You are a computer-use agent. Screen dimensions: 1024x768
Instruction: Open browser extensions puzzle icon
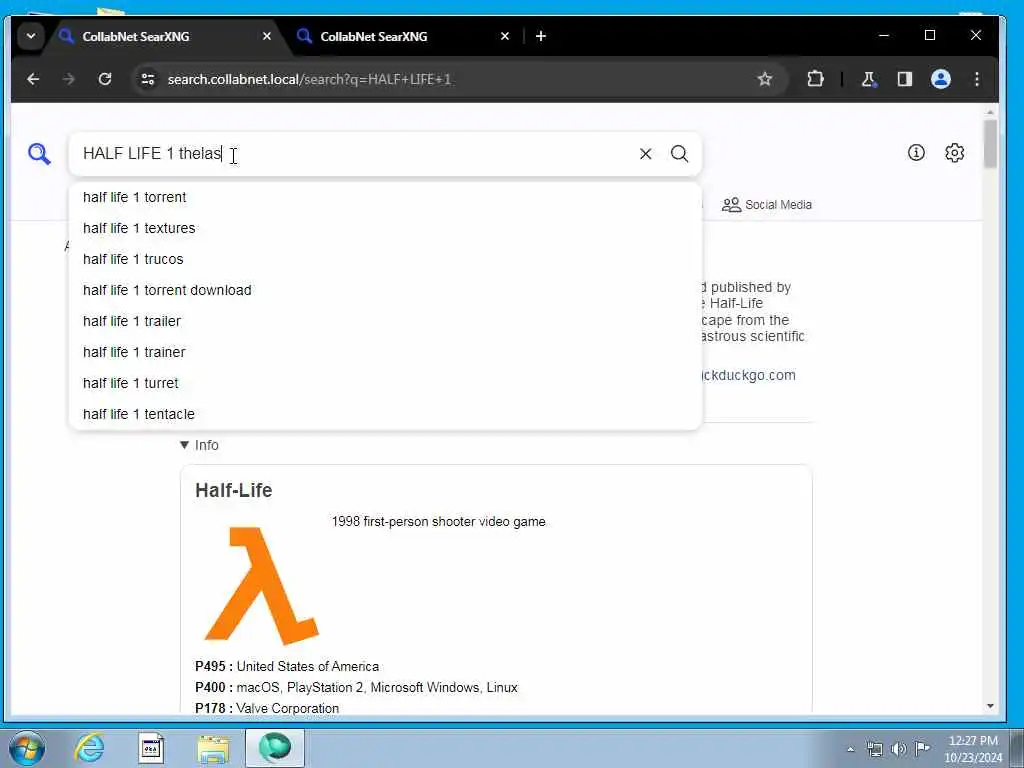pyautogui.click(x=815, y=79)
